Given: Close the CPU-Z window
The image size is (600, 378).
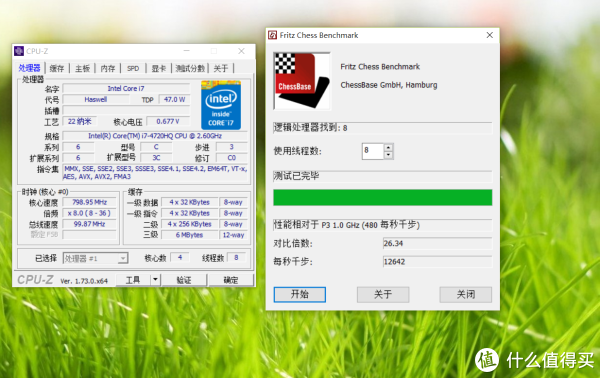Looking at the screenshot, I should pyautogui.click(x=241, y=51).
